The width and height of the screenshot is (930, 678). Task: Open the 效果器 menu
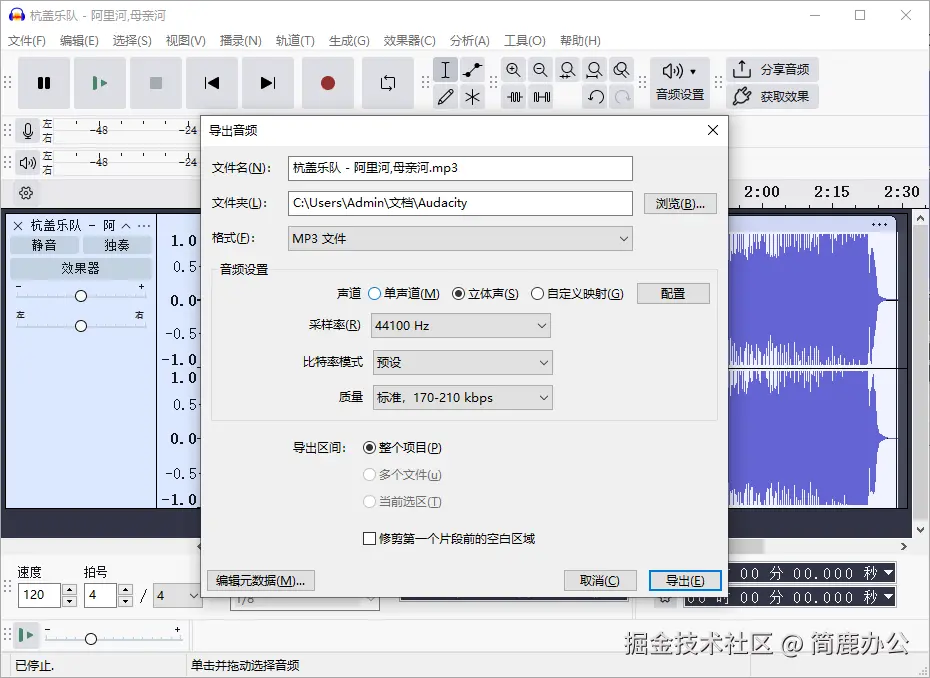click(x=409, y=41)
